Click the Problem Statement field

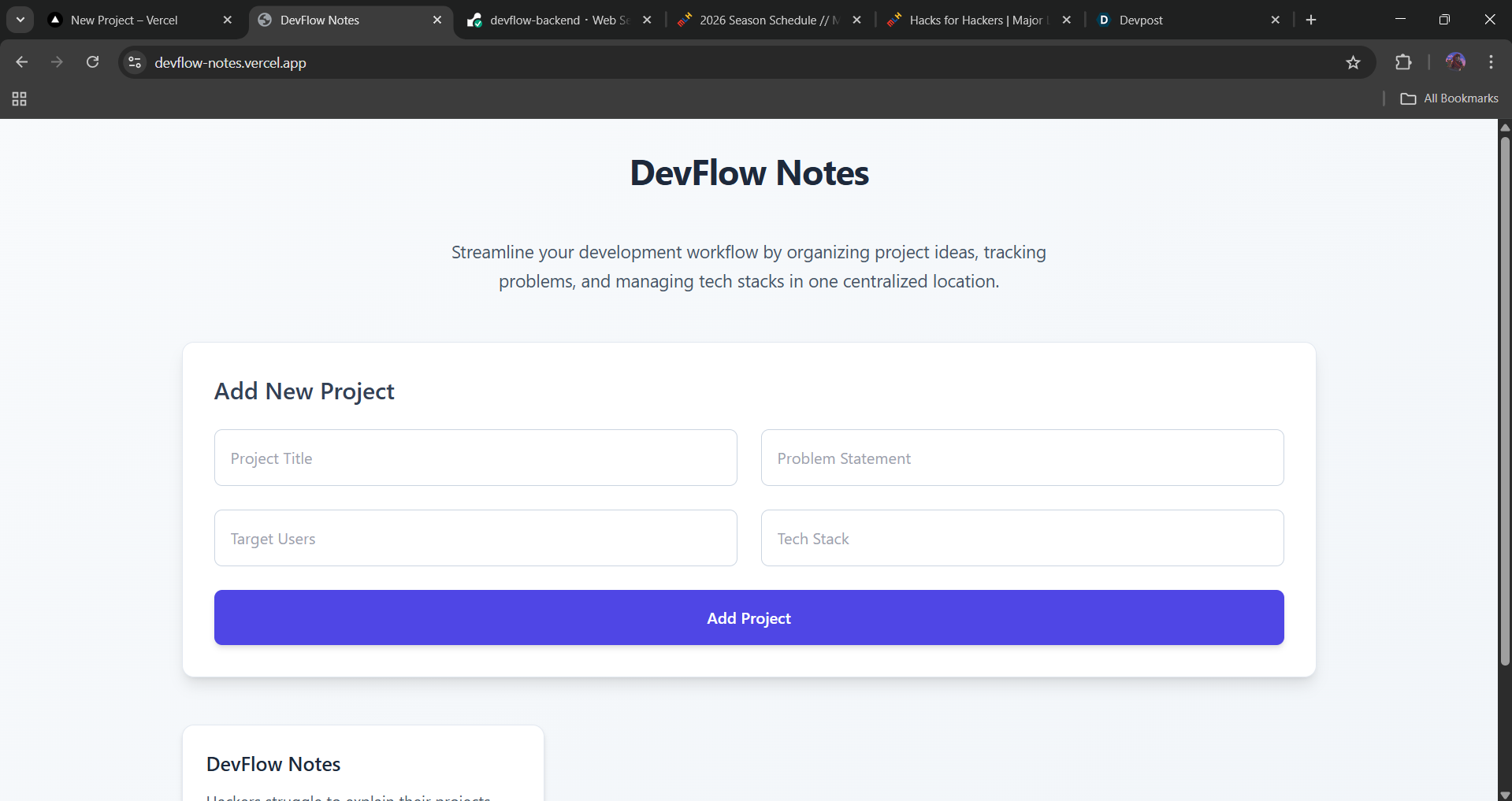[1022, 458]
